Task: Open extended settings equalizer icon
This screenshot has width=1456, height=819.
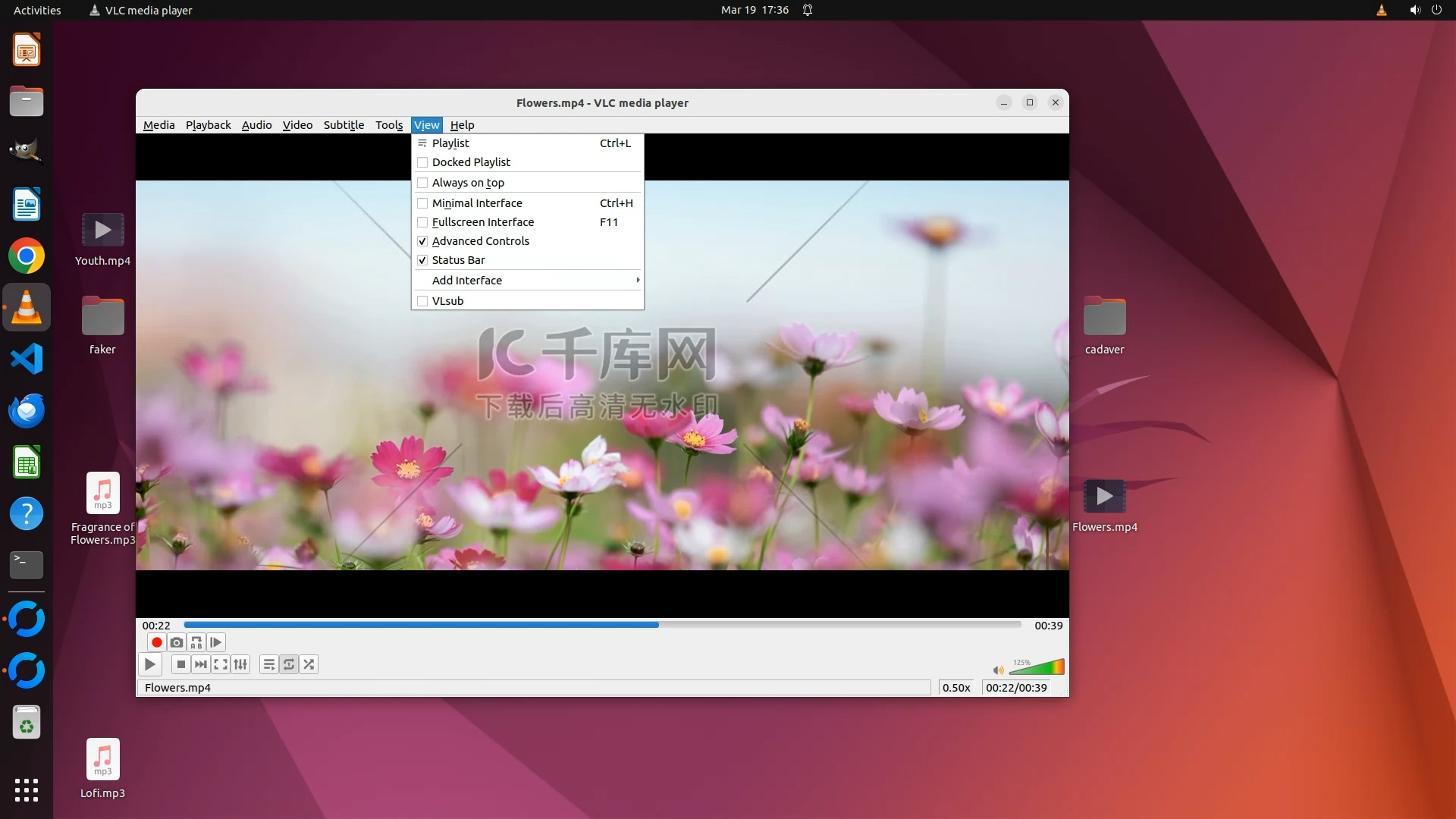Action: pyautogui.click(x=240, y=664)
